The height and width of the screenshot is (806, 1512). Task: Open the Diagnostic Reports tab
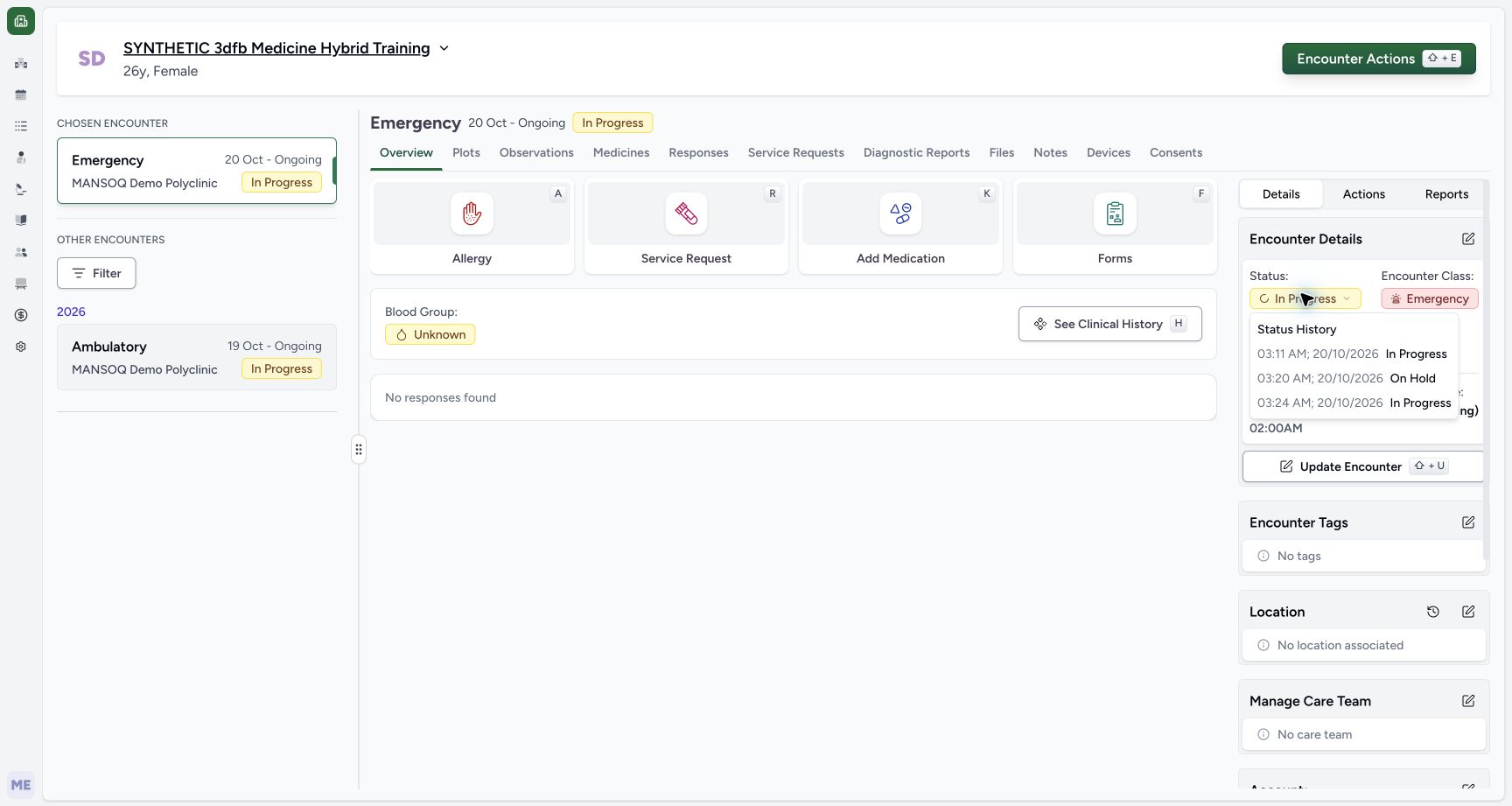pyautogui.click(x=916, y=152)
